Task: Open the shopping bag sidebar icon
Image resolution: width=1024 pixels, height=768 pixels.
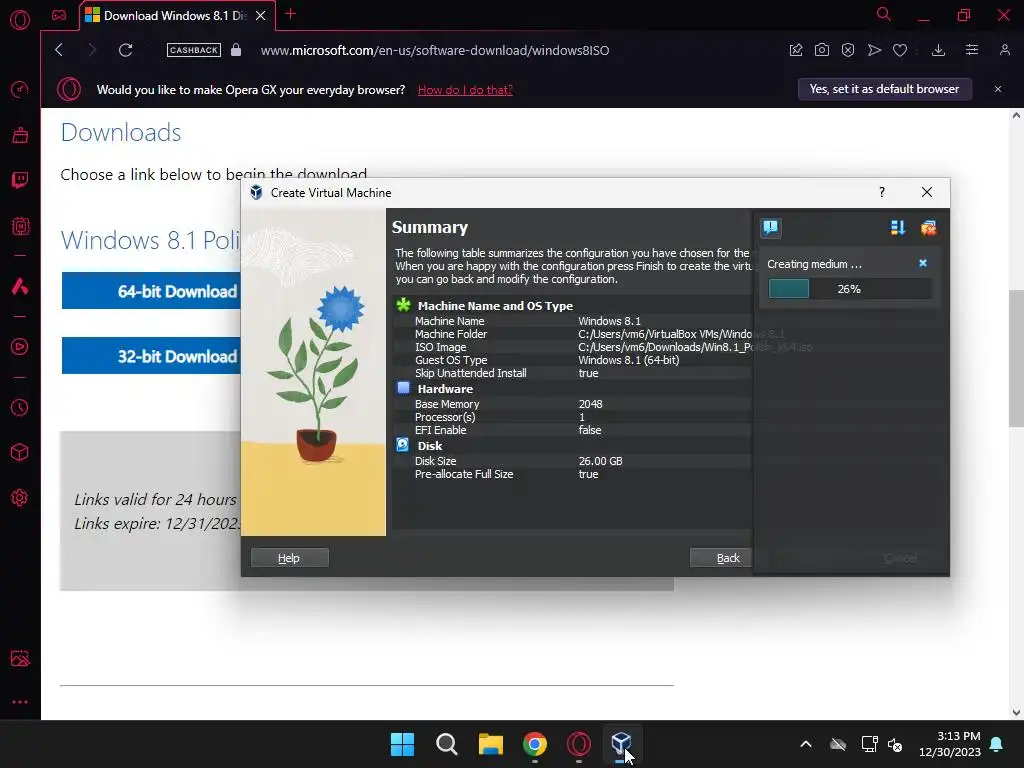Action: 20,135
